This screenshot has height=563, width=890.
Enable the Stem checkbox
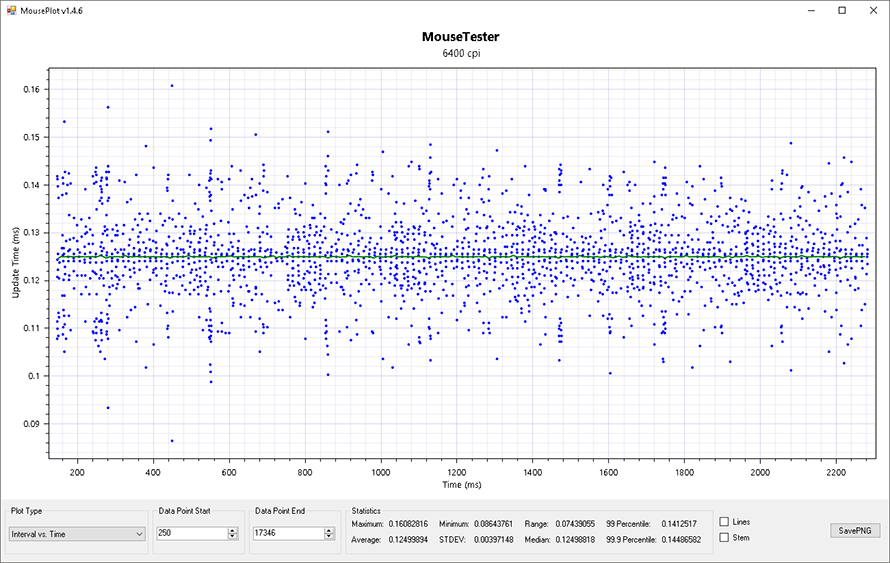pos(724,537)
